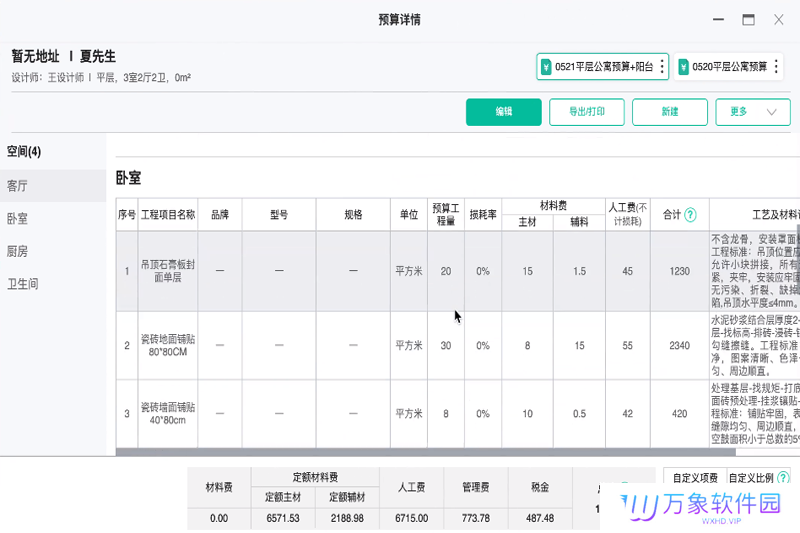
Task: Click the 主材 sub-column header
Action: click(528, 222)
